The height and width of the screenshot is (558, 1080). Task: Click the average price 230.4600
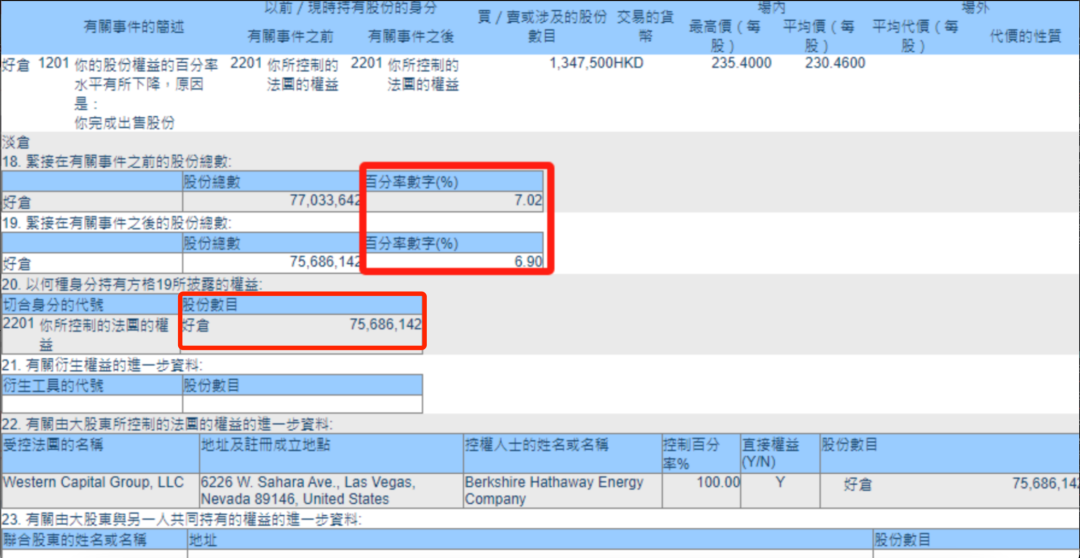835,64
